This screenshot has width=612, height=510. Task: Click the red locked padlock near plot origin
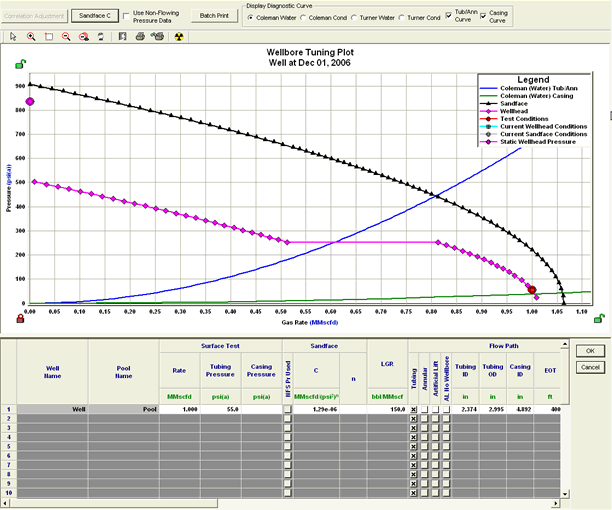(20, 319)
